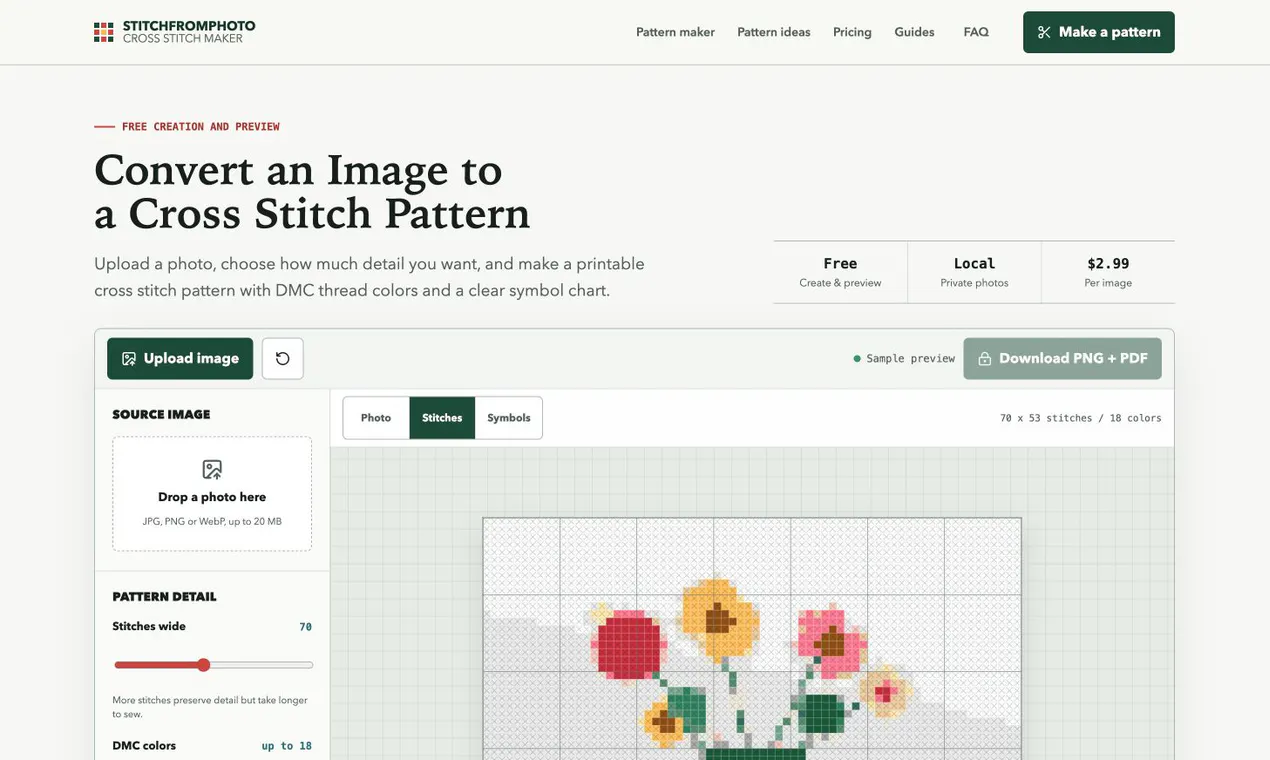Click the image icon in drop zone
The width and height of the screenshot is (1270, 760).
tap(212, 469)
